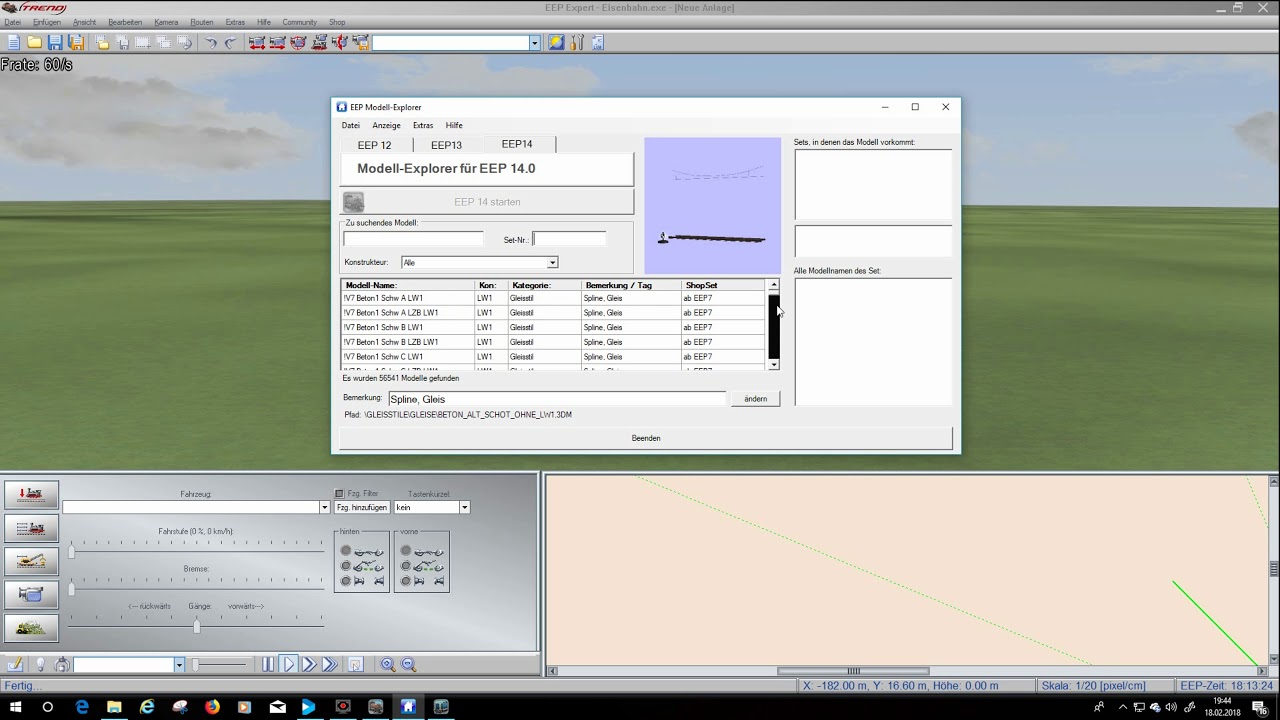
Task: Select the landscape editor bulldozer button
Action: (31, 628)
